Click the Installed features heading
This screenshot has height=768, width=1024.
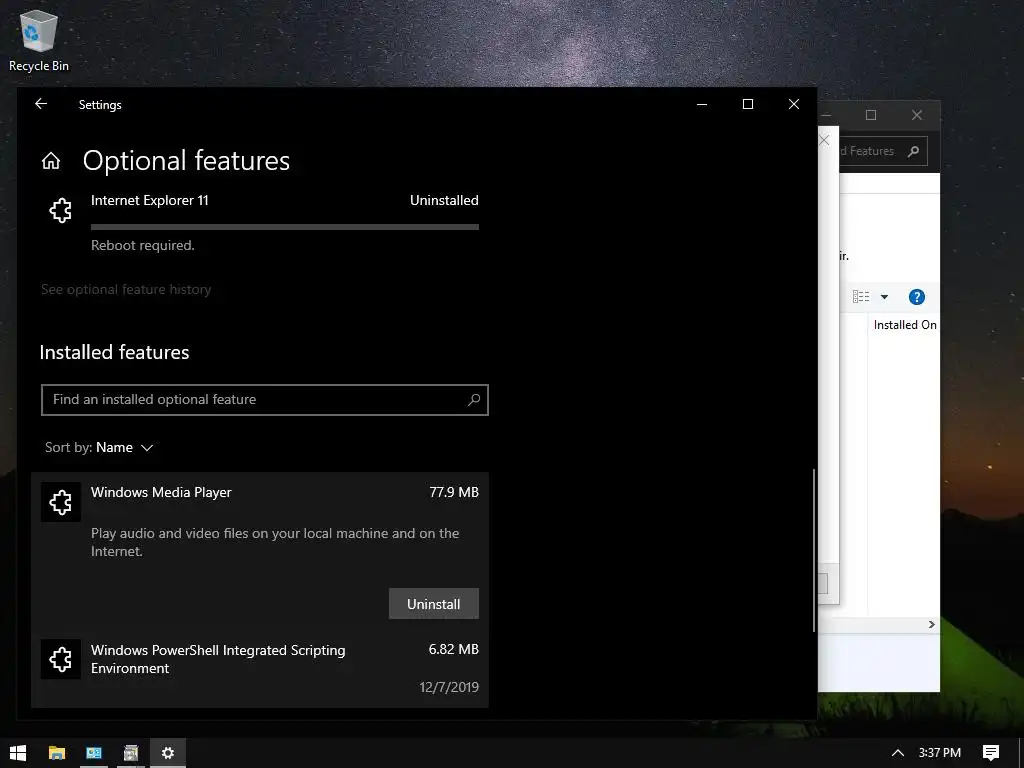tap(114, 352)
